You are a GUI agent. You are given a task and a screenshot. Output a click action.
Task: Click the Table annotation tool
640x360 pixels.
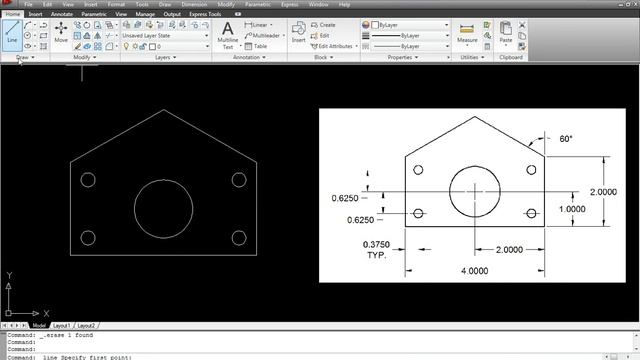click(256, 47)
